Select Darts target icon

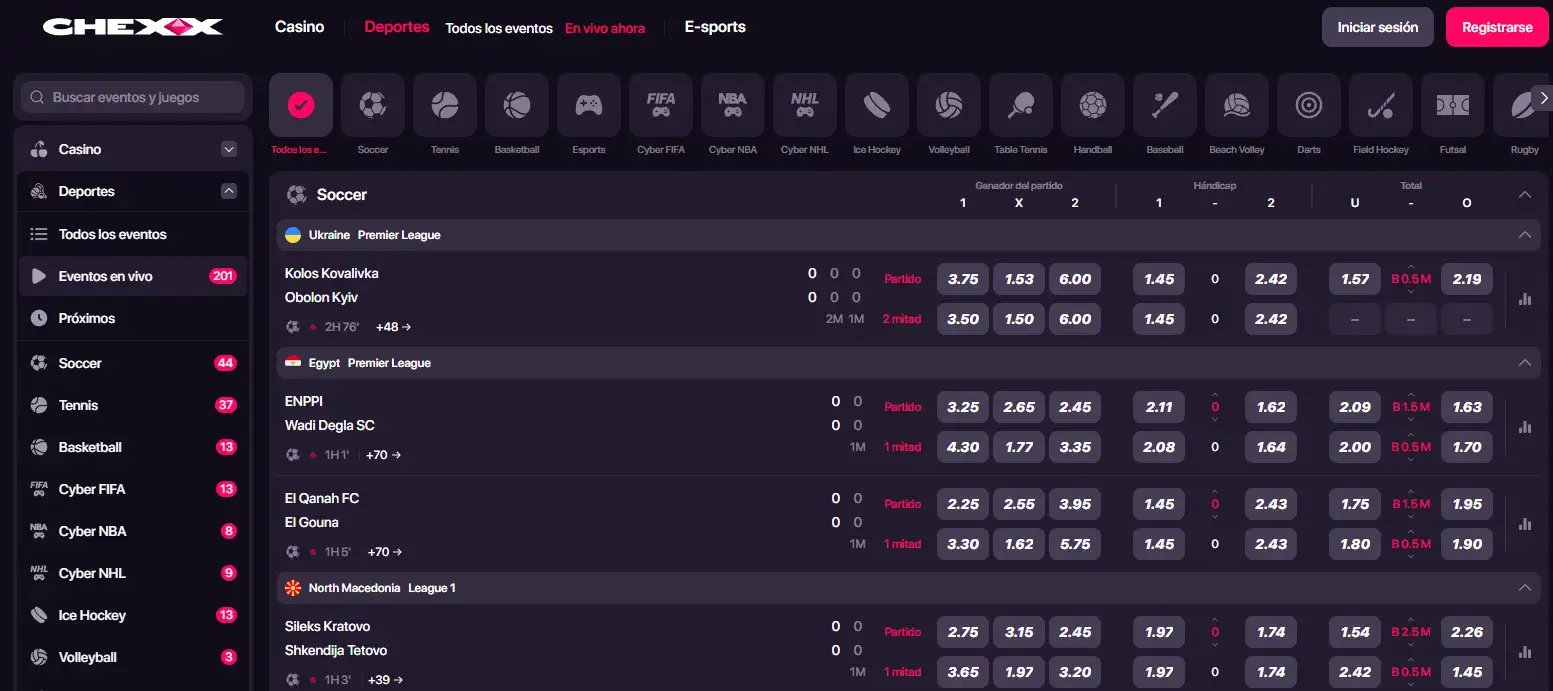coord(1309,105)
